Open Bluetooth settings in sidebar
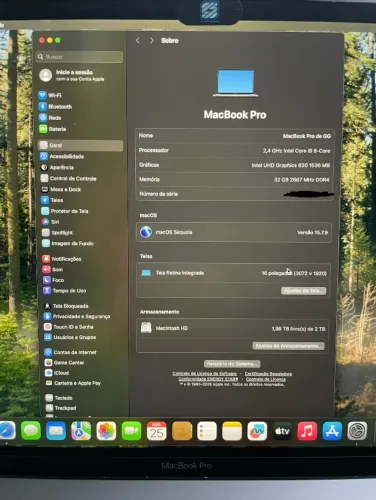The width and height of the screenshot is (376, 500). (x=55, y=107)
